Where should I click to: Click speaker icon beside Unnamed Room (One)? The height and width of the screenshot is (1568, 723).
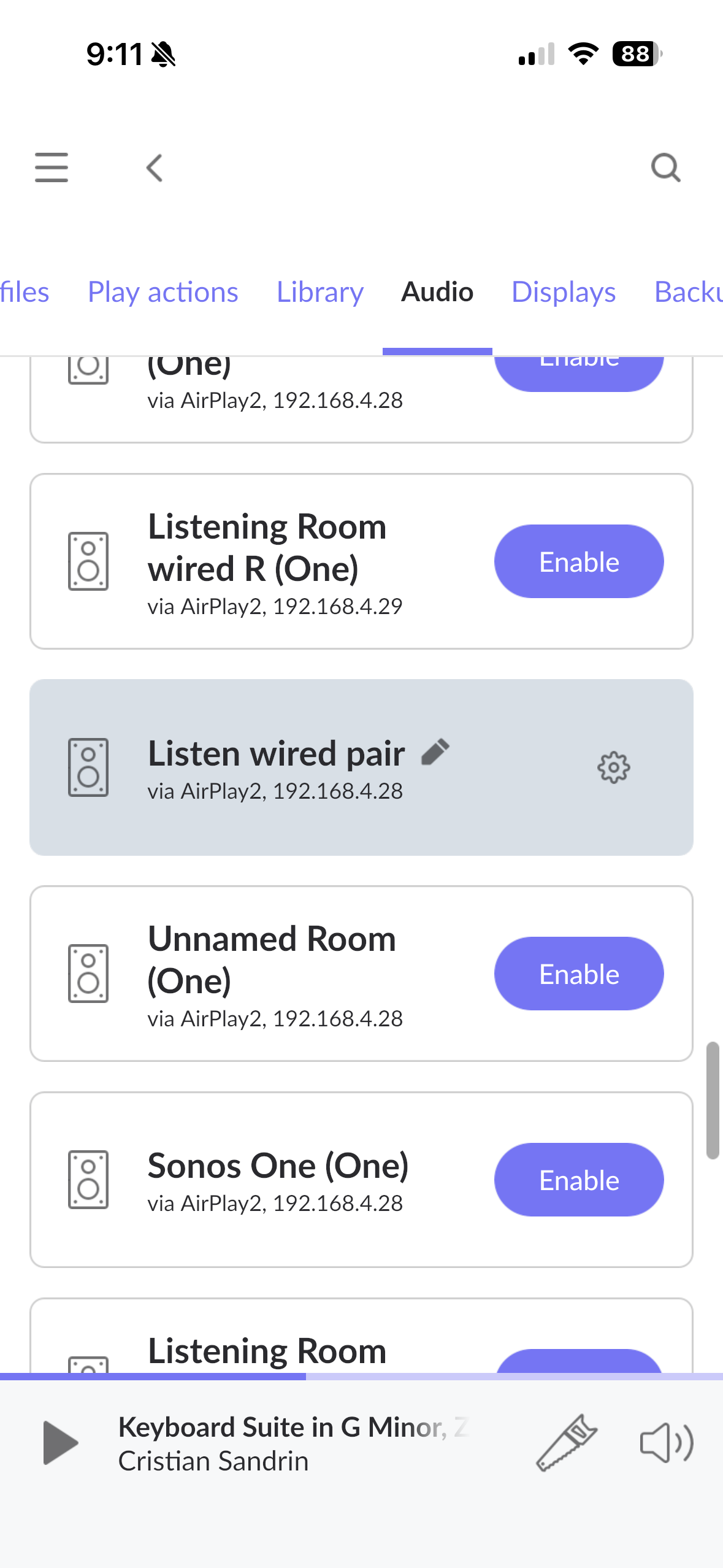tap(88, 974)
